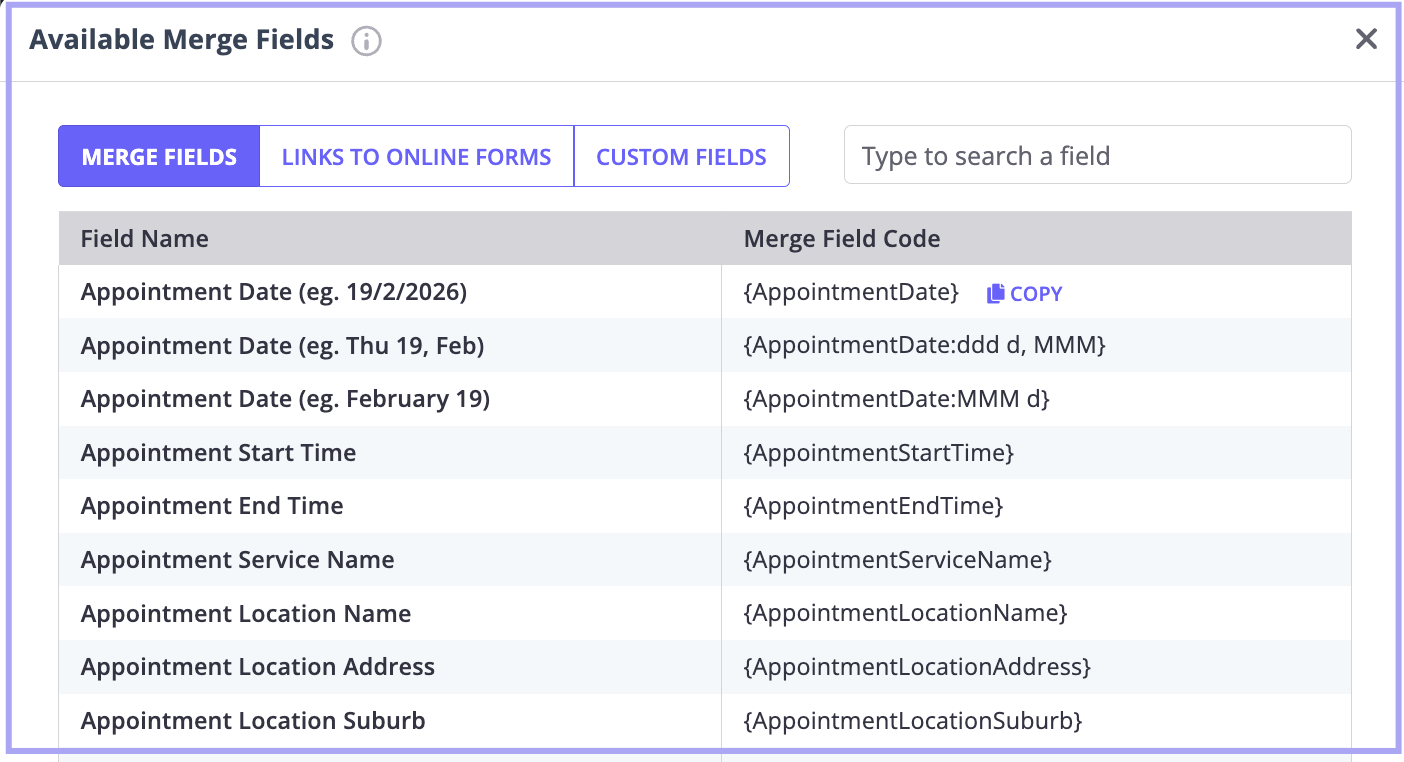Click the Field Name column header
The image size is (1404, 762).
pyautogui.click(x=145, y=239)
